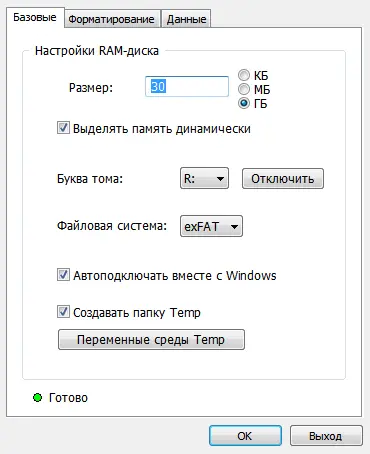Click the Отключить button

283,179
